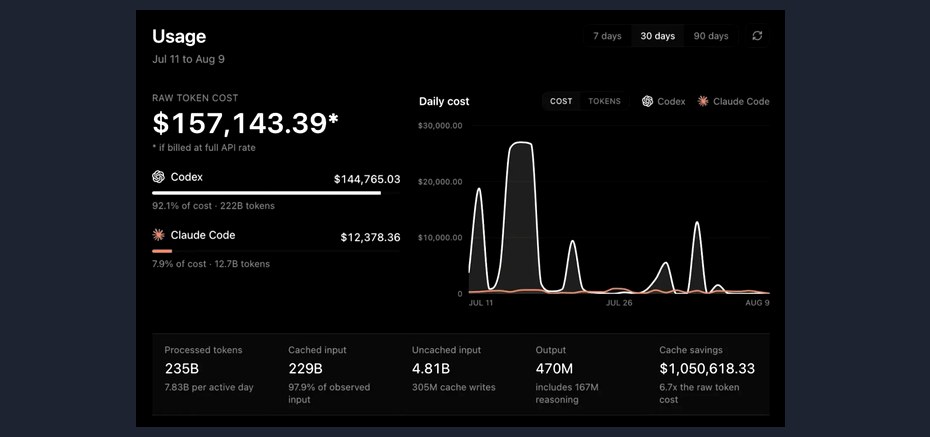930x437 pixels.
Task: Select the 30 days range
Action: coord(657,36)
